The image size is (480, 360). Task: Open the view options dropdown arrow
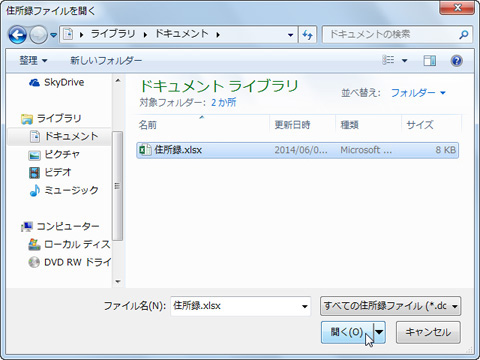tap(405, 61)
